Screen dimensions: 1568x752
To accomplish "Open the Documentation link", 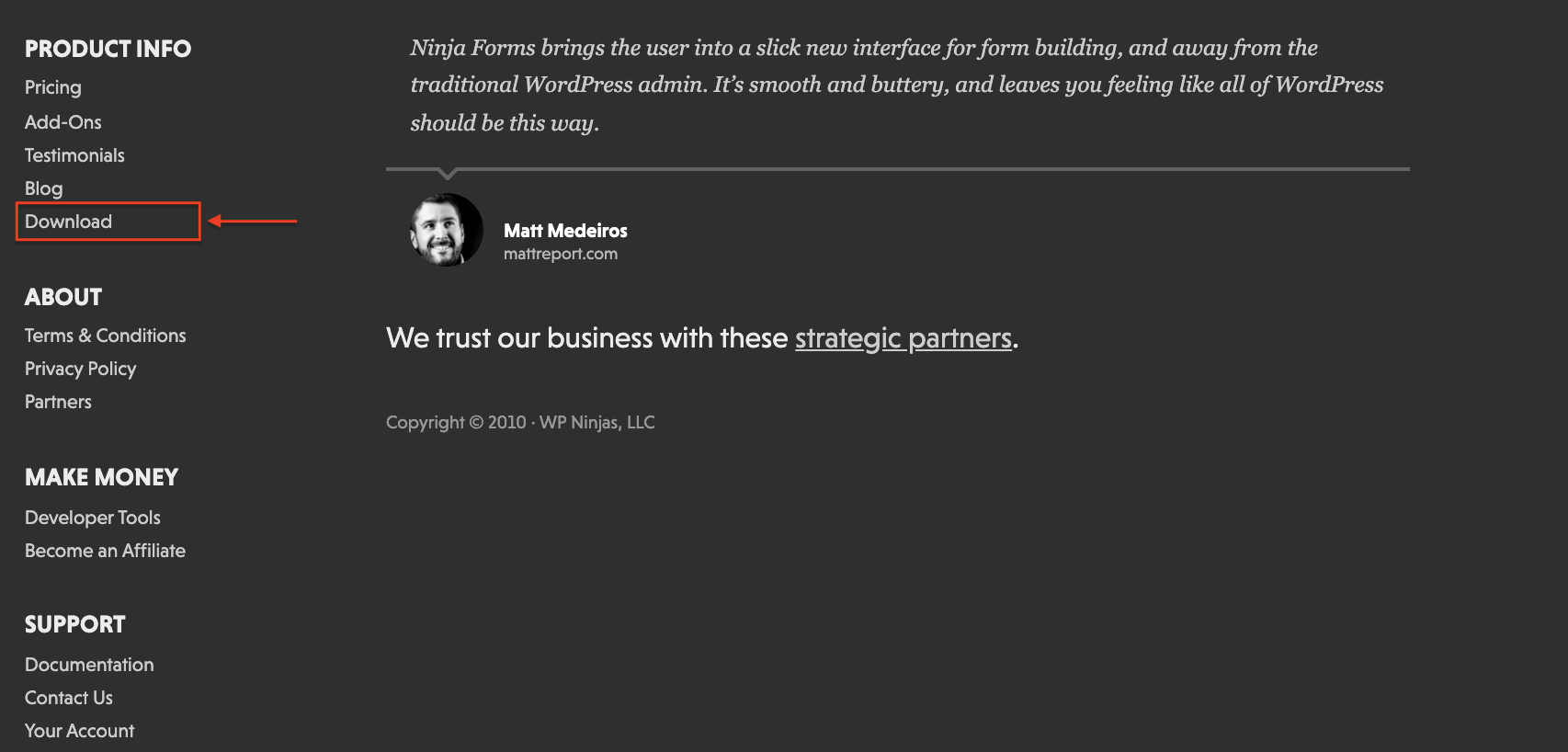I will pos(90,665).
